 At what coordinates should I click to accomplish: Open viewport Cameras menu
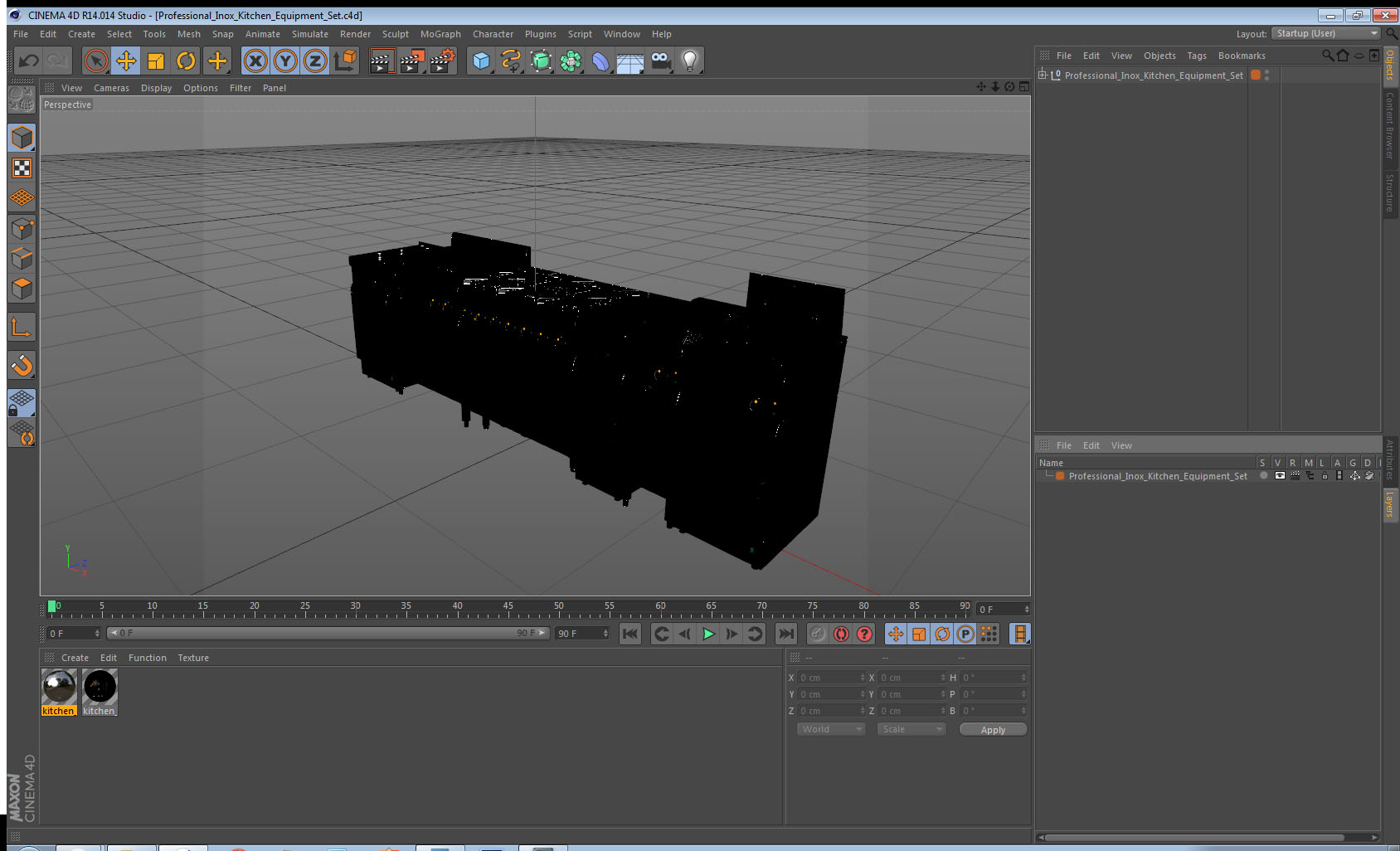[x=111, y=88]
